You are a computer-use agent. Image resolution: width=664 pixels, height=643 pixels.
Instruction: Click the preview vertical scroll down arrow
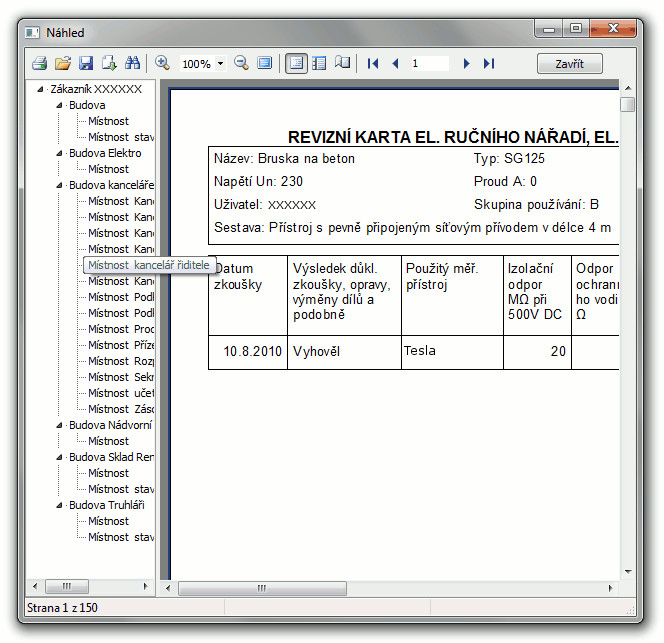coord(628,572)
